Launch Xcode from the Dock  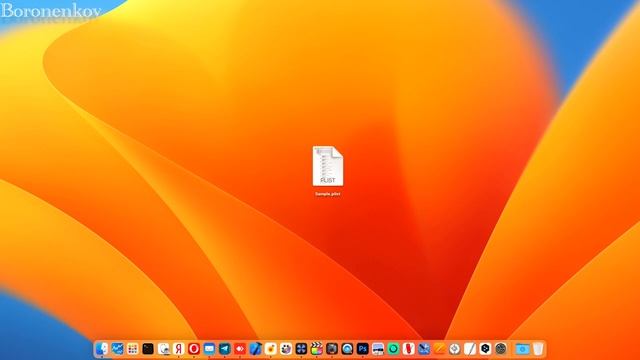(x=256, y=349)
